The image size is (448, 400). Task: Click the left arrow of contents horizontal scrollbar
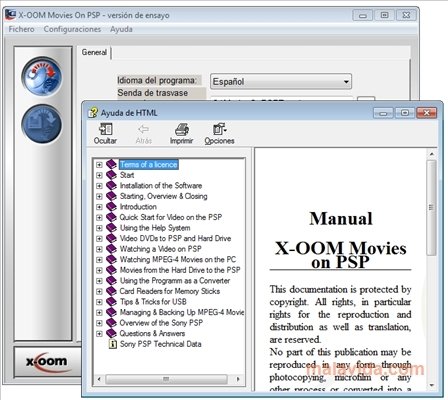point(99,379)
